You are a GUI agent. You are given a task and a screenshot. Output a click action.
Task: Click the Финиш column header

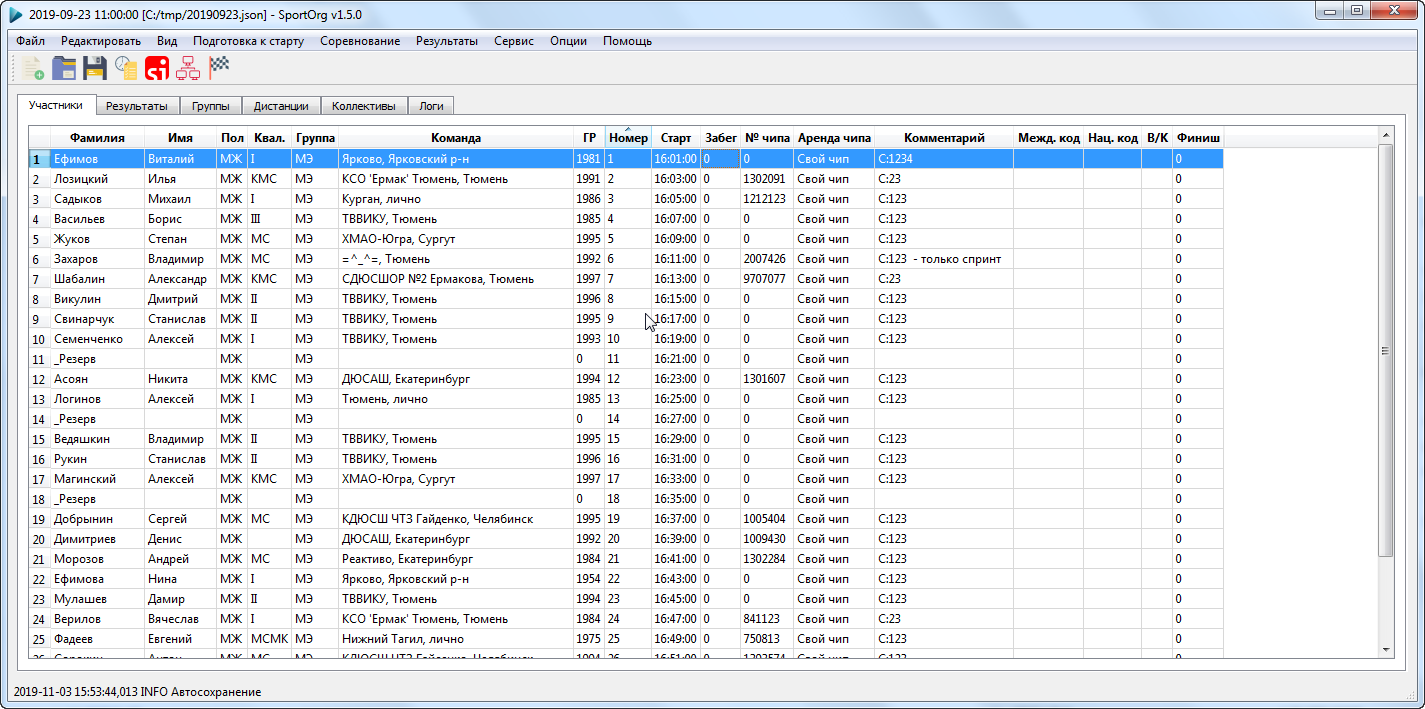point(1198,138)
